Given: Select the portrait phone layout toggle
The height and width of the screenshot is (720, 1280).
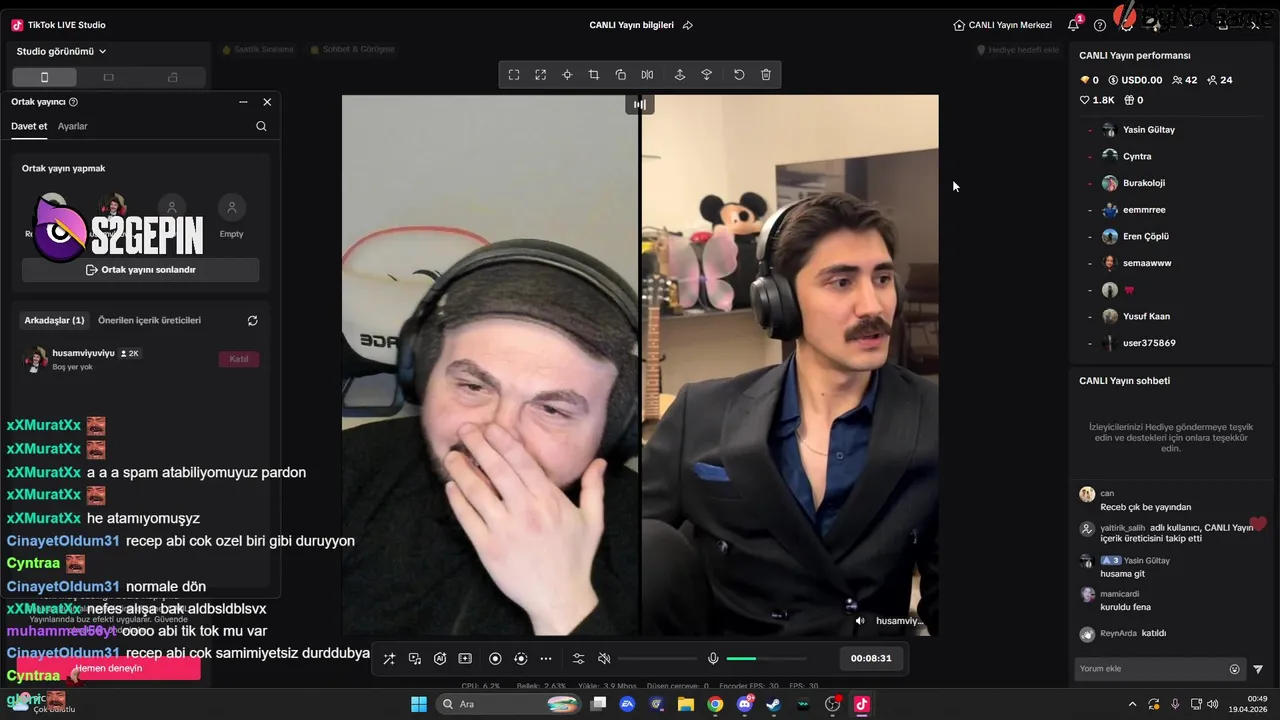Looking at the screenshot, I should [44, 77].
